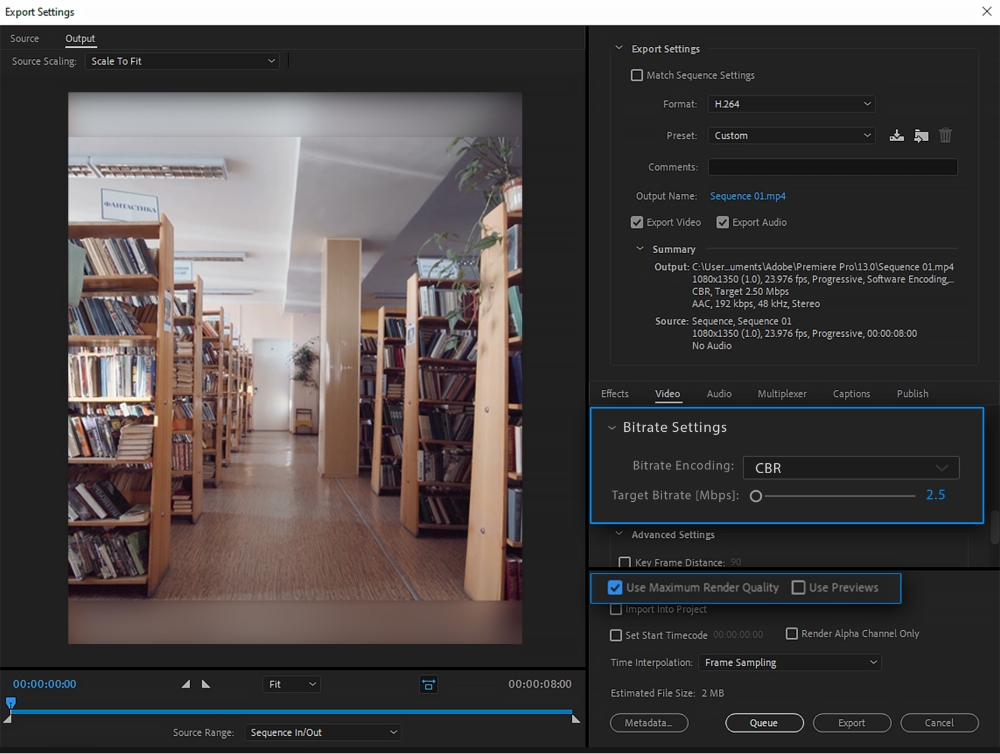Click the Save Preset icon
Image resolution: width=1000 pixels, height=754 pixels.
click(896, 136)
